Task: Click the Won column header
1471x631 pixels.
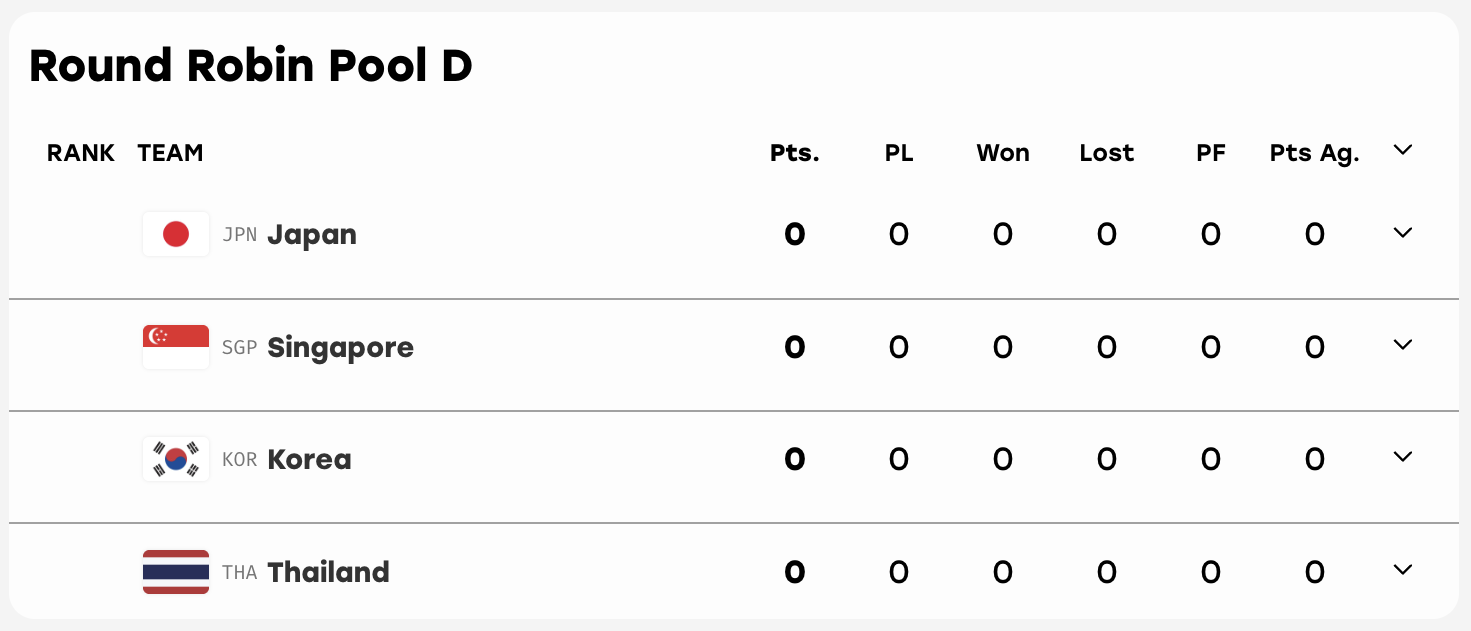Action: [1003, 153]
